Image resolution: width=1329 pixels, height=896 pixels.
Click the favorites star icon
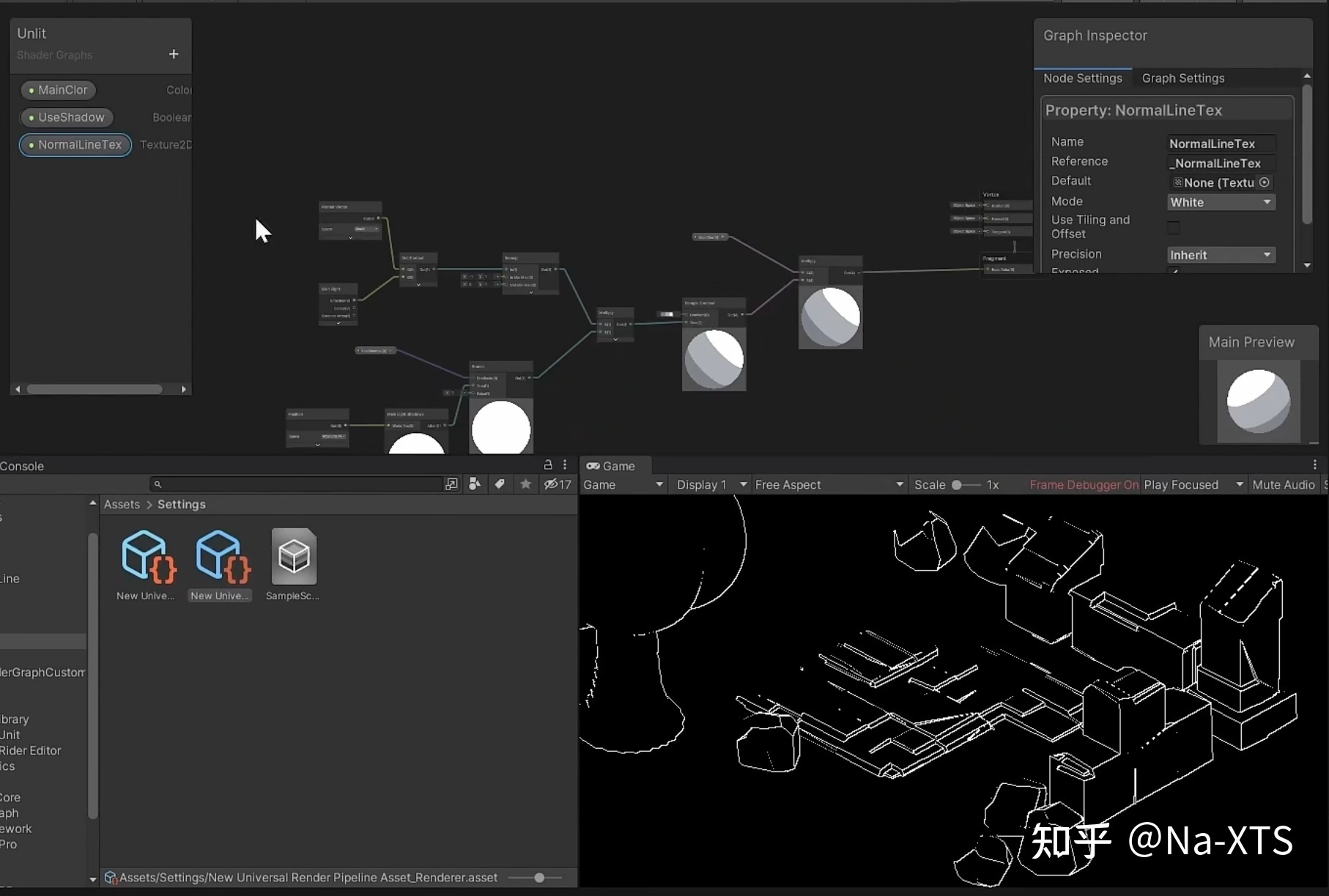click(x=525, y=484)
